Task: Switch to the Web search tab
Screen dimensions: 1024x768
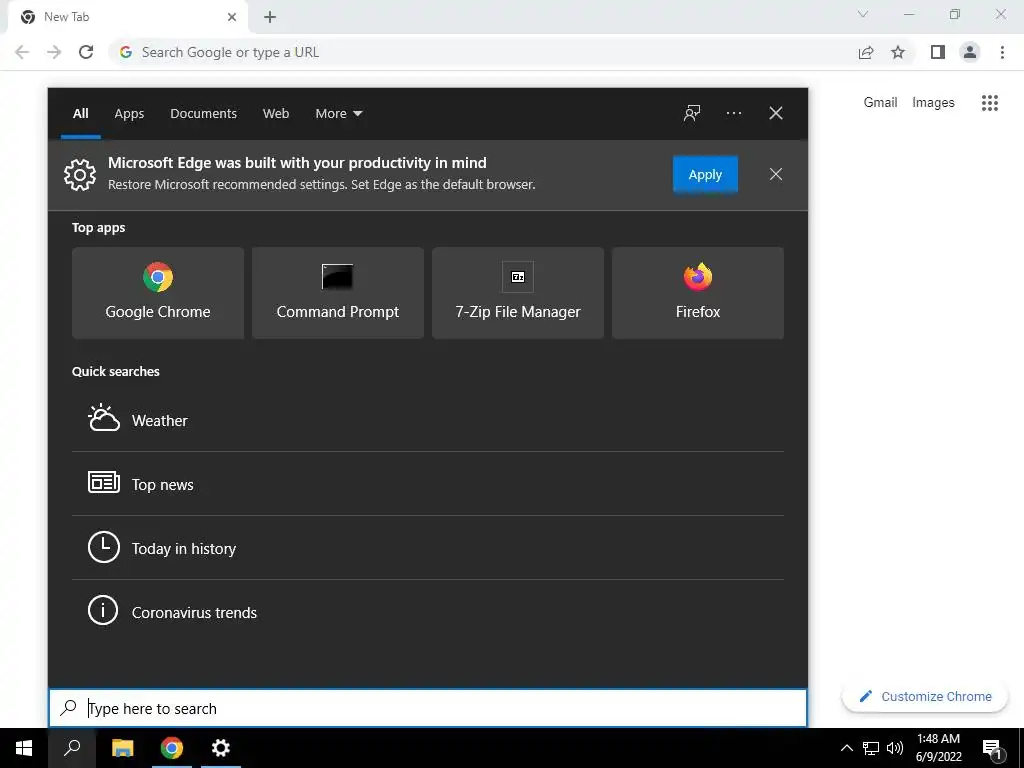Action: (x=276, y=113)
